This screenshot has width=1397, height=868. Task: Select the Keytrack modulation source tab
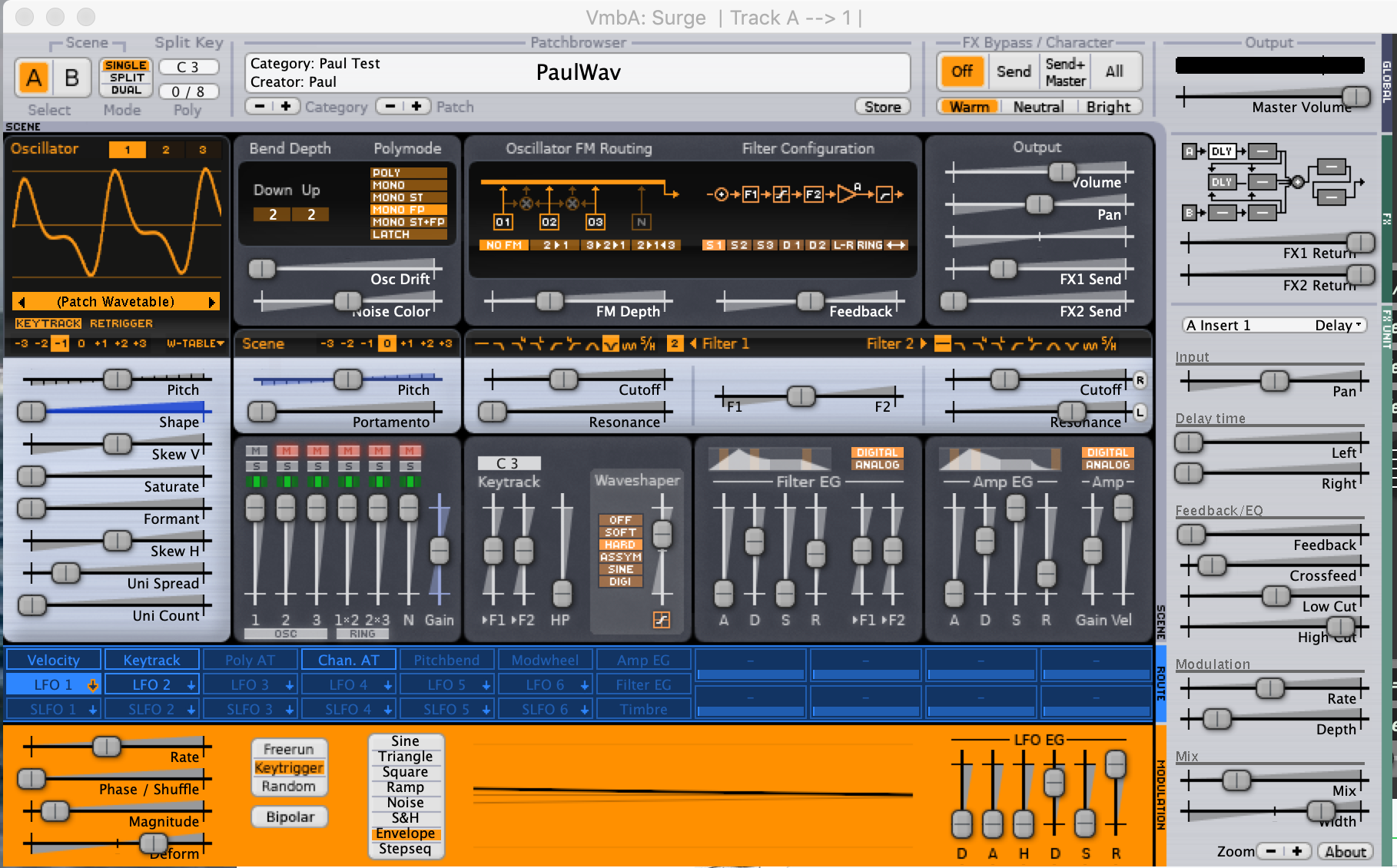pyautogui.click(x=151, y=660)
